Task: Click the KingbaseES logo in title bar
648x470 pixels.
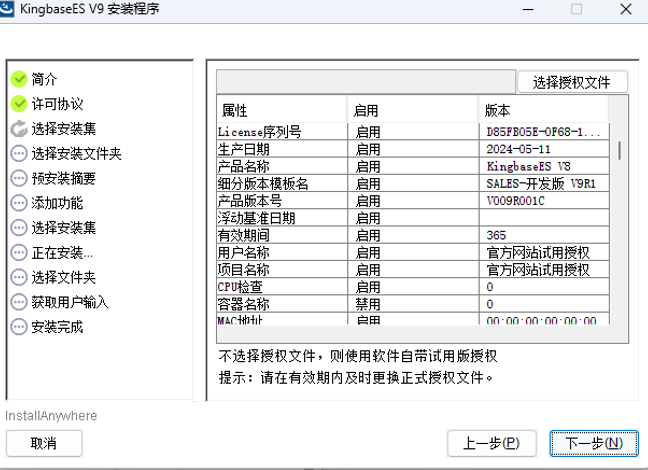Action: tap(9, 9)
